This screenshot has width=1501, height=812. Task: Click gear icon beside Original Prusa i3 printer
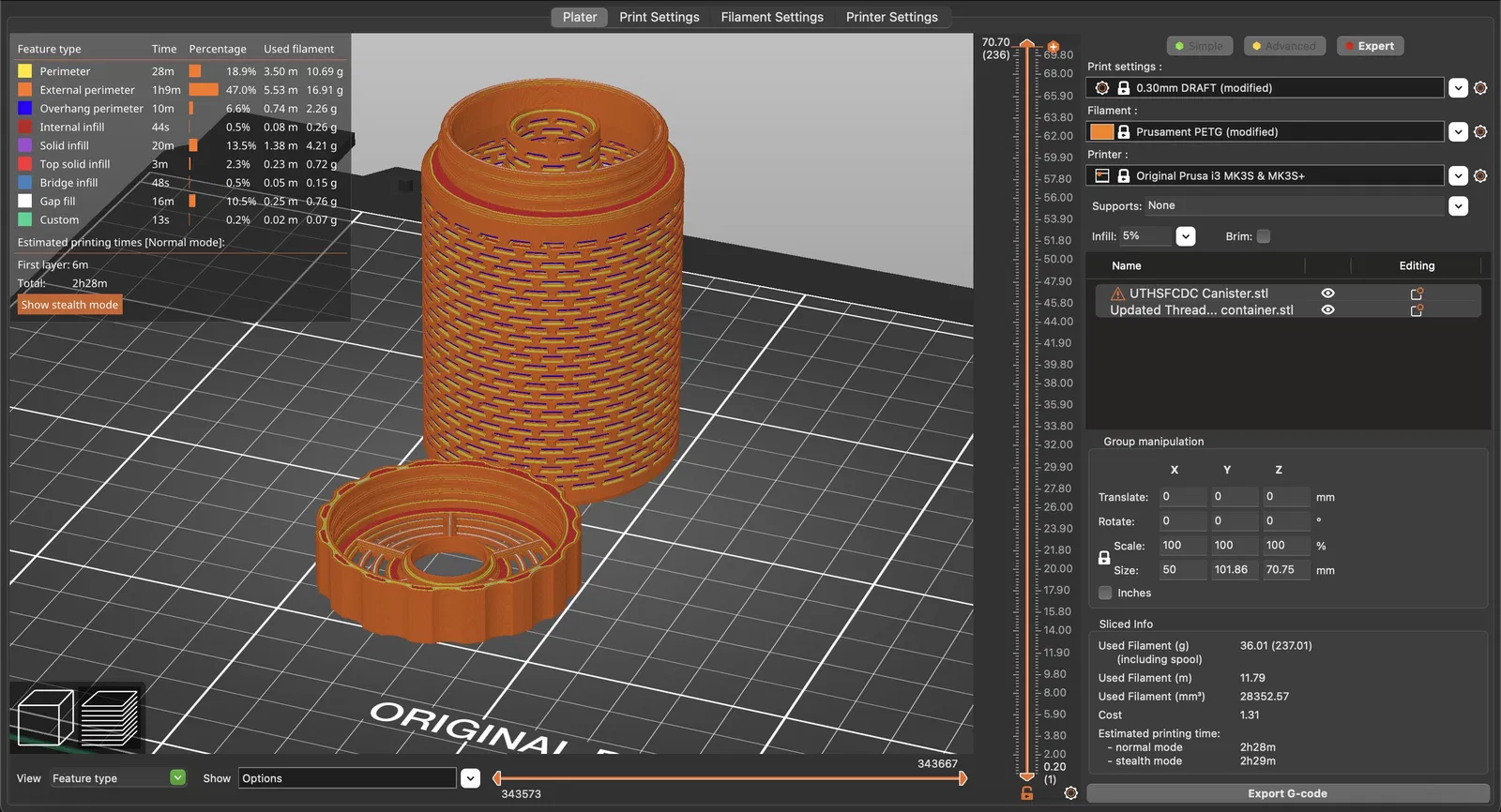[1480, 176]
